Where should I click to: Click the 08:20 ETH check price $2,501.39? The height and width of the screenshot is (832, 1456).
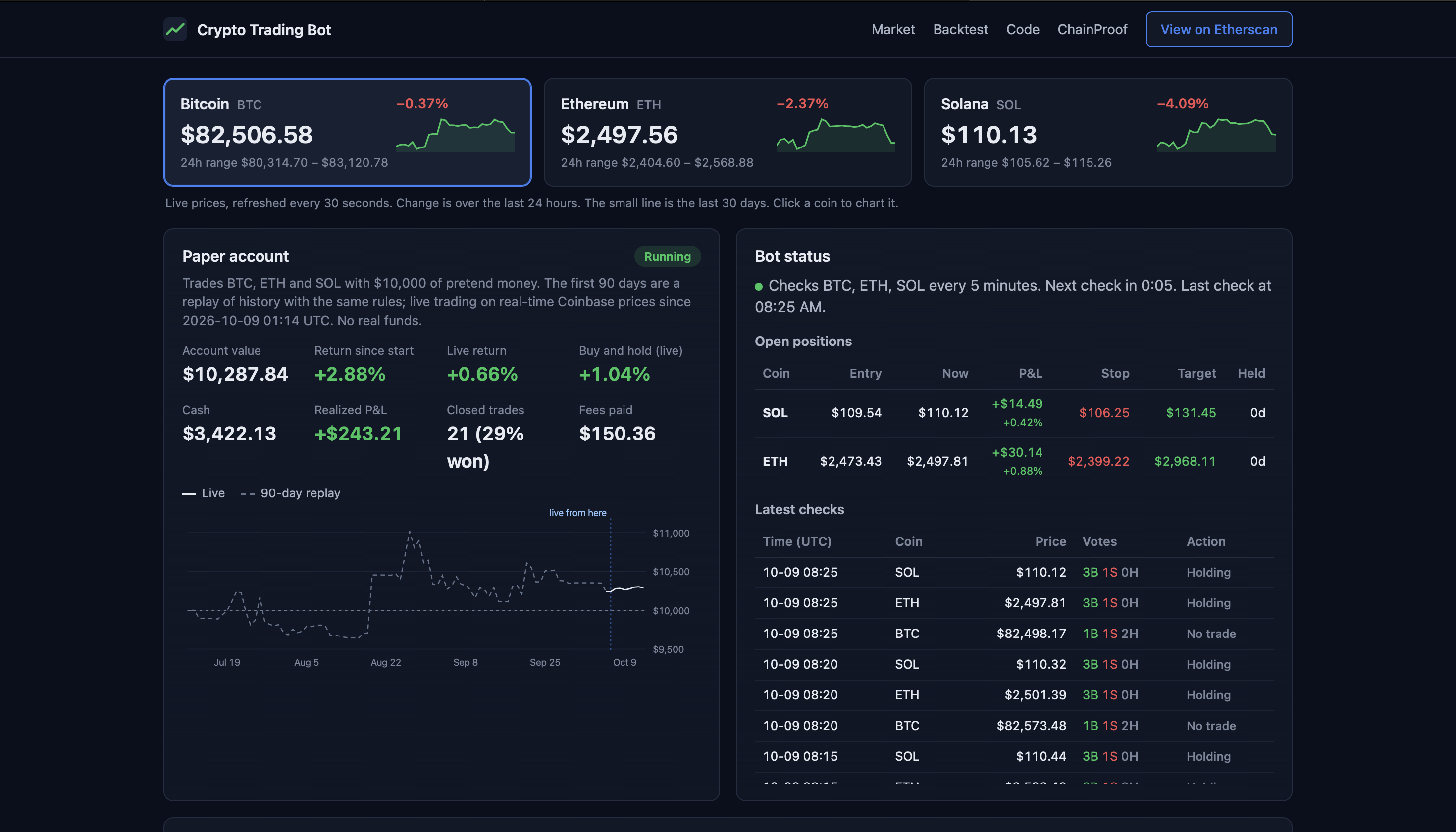(1035, 695)
